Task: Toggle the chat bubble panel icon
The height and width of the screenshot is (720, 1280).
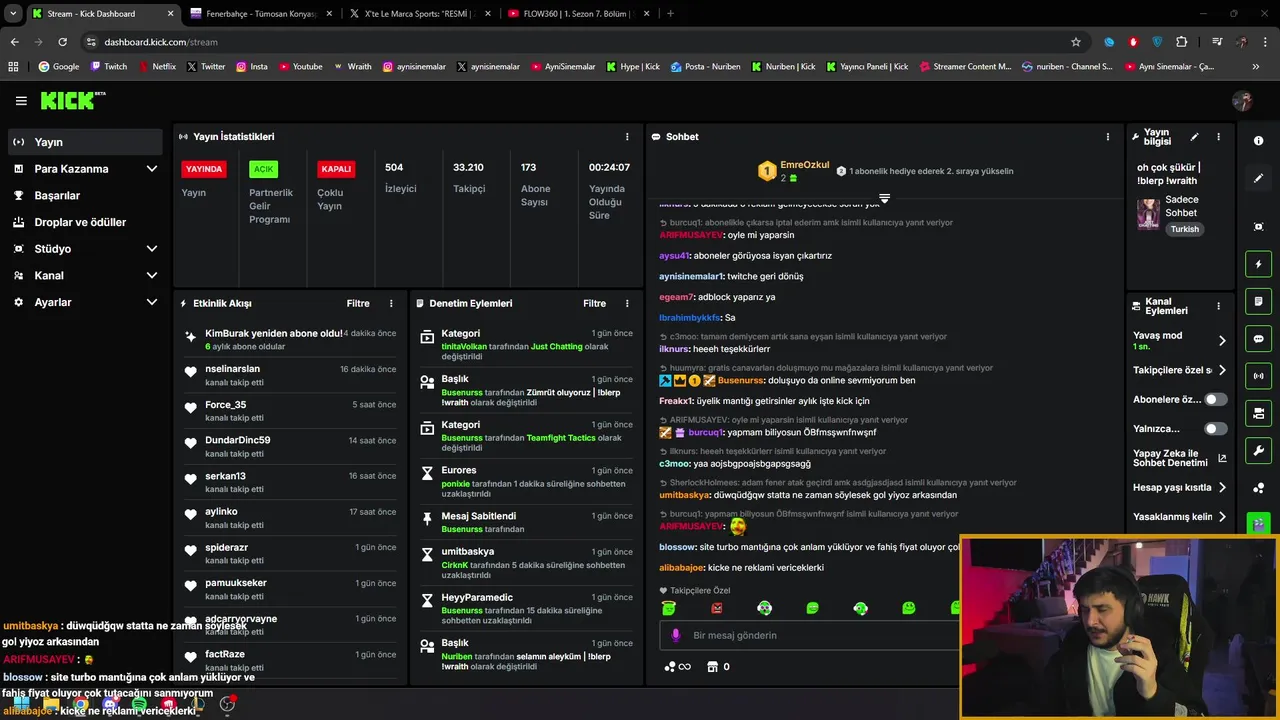Action: [1258, 338]
